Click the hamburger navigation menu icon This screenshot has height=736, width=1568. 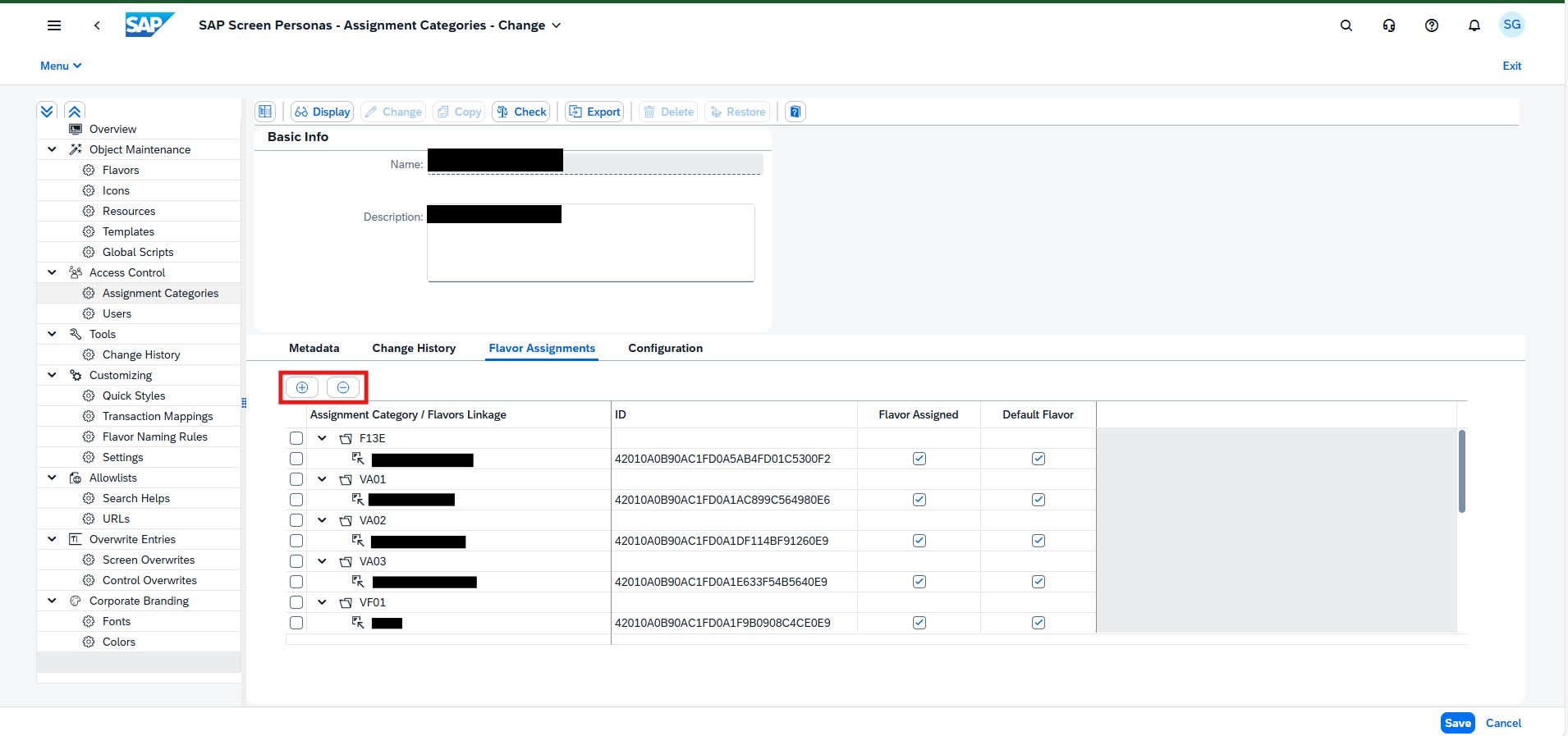(x=54, y=25)
